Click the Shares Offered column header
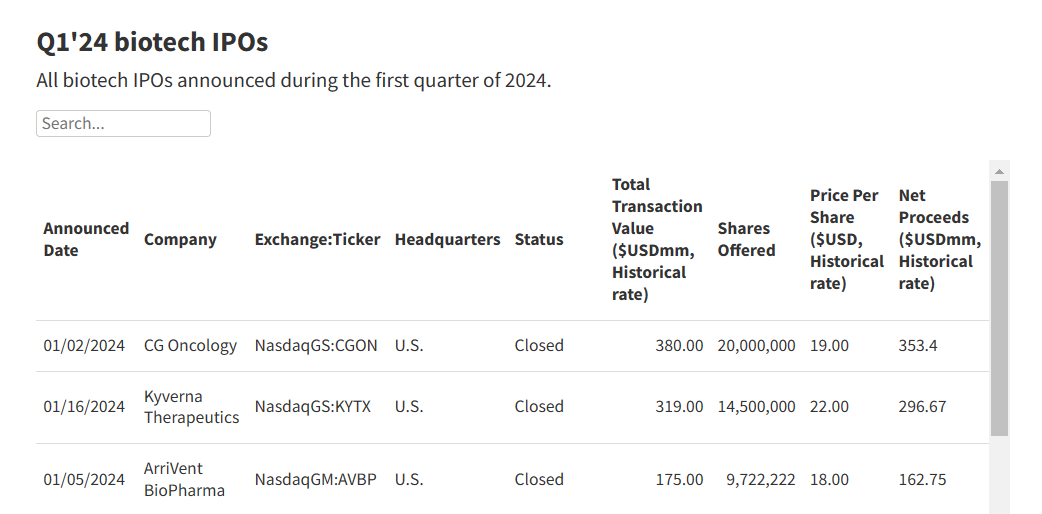Viewport: 1042px width, 514px height. (746, 239)
